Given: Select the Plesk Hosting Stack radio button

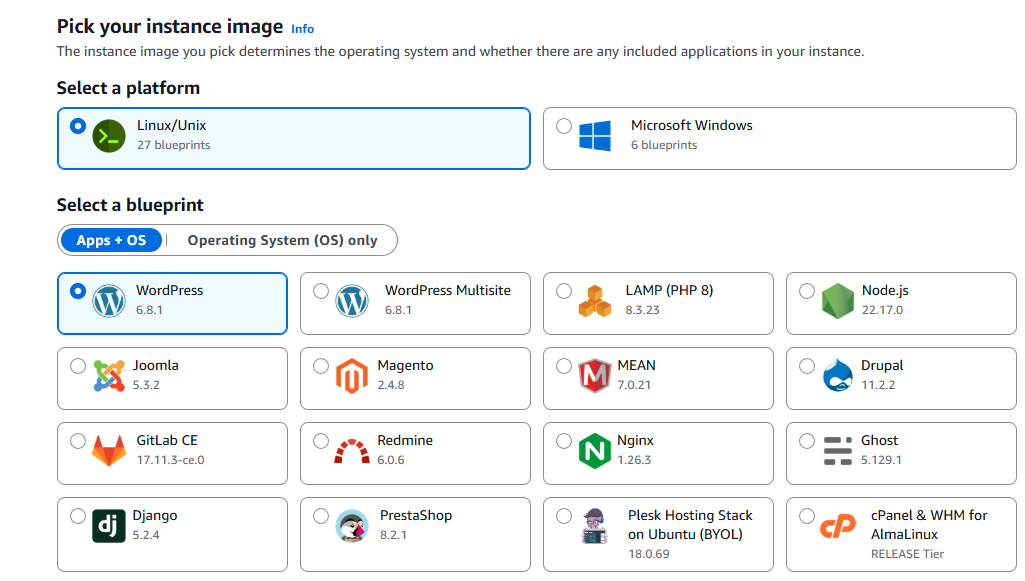Looking at the screenshot, I should [564, 516].
